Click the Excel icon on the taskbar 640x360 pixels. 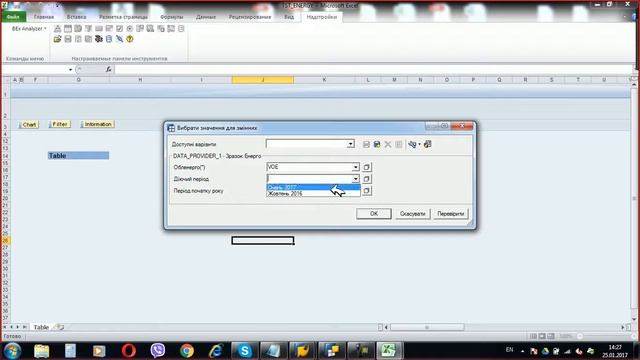pos(389,351)
